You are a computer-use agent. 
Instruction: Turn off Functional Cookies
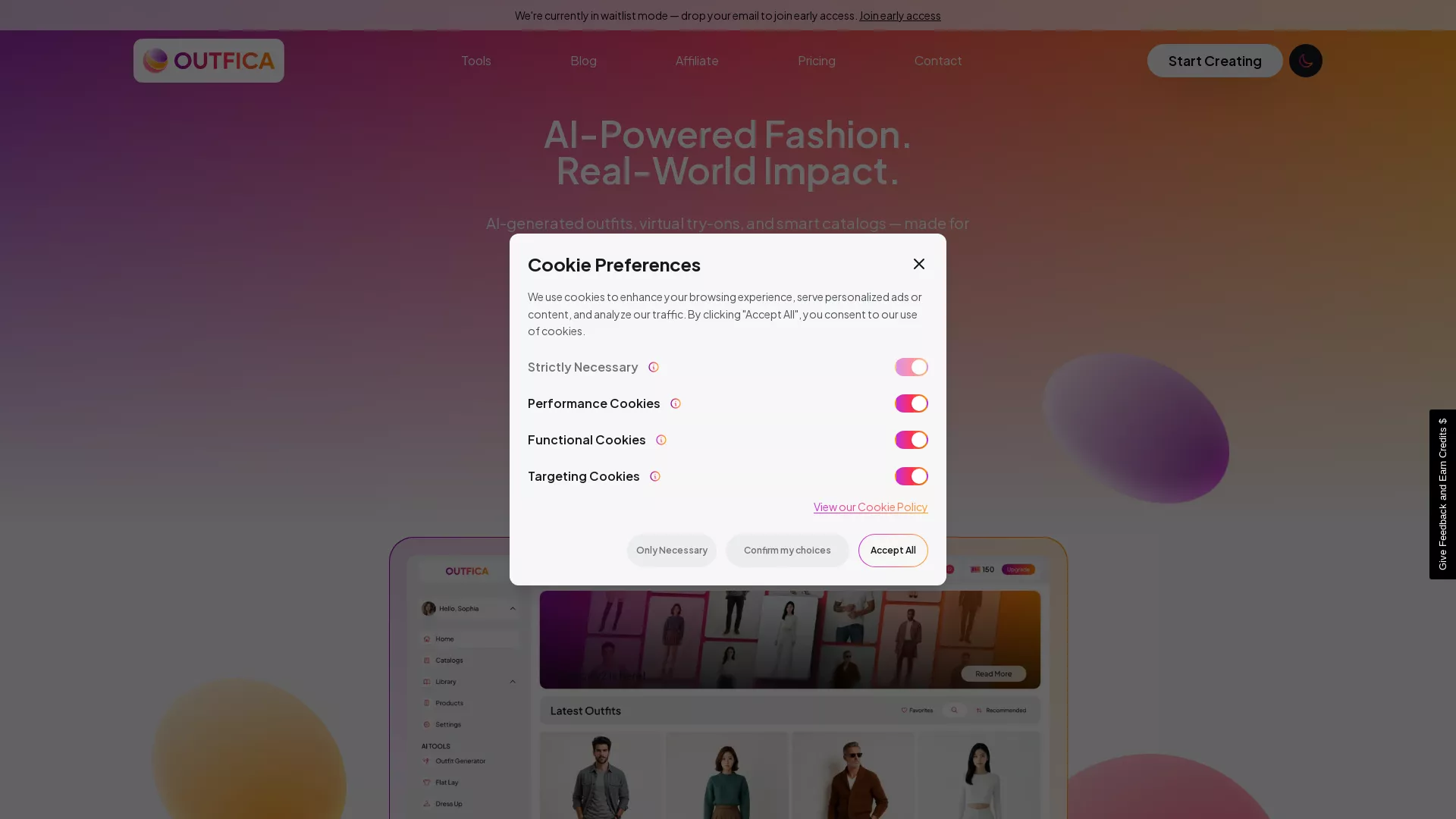coord(911,440)
